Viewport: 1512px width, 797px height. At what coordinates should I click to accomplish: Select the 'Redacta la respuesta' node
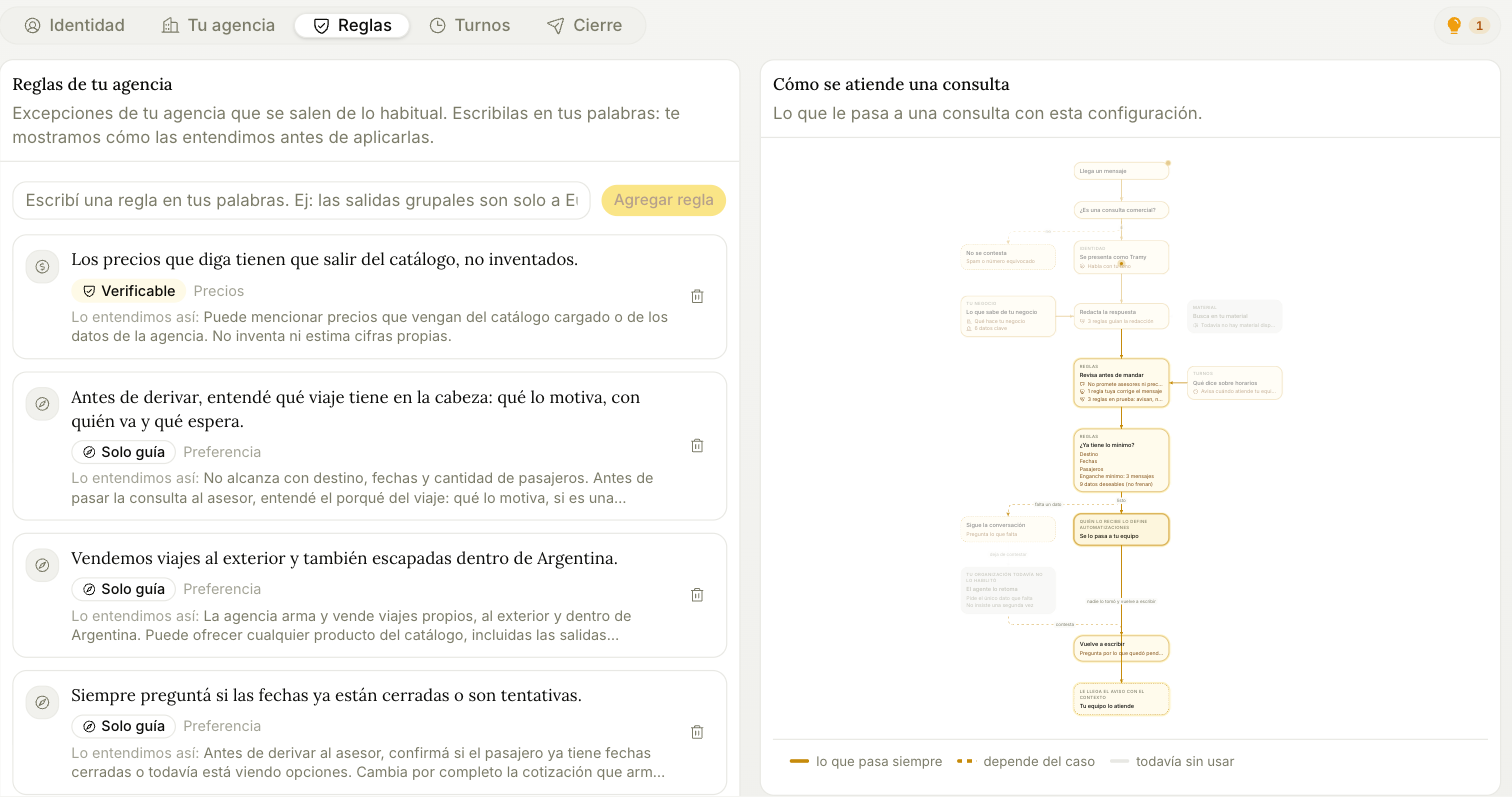coord(1121,316)
